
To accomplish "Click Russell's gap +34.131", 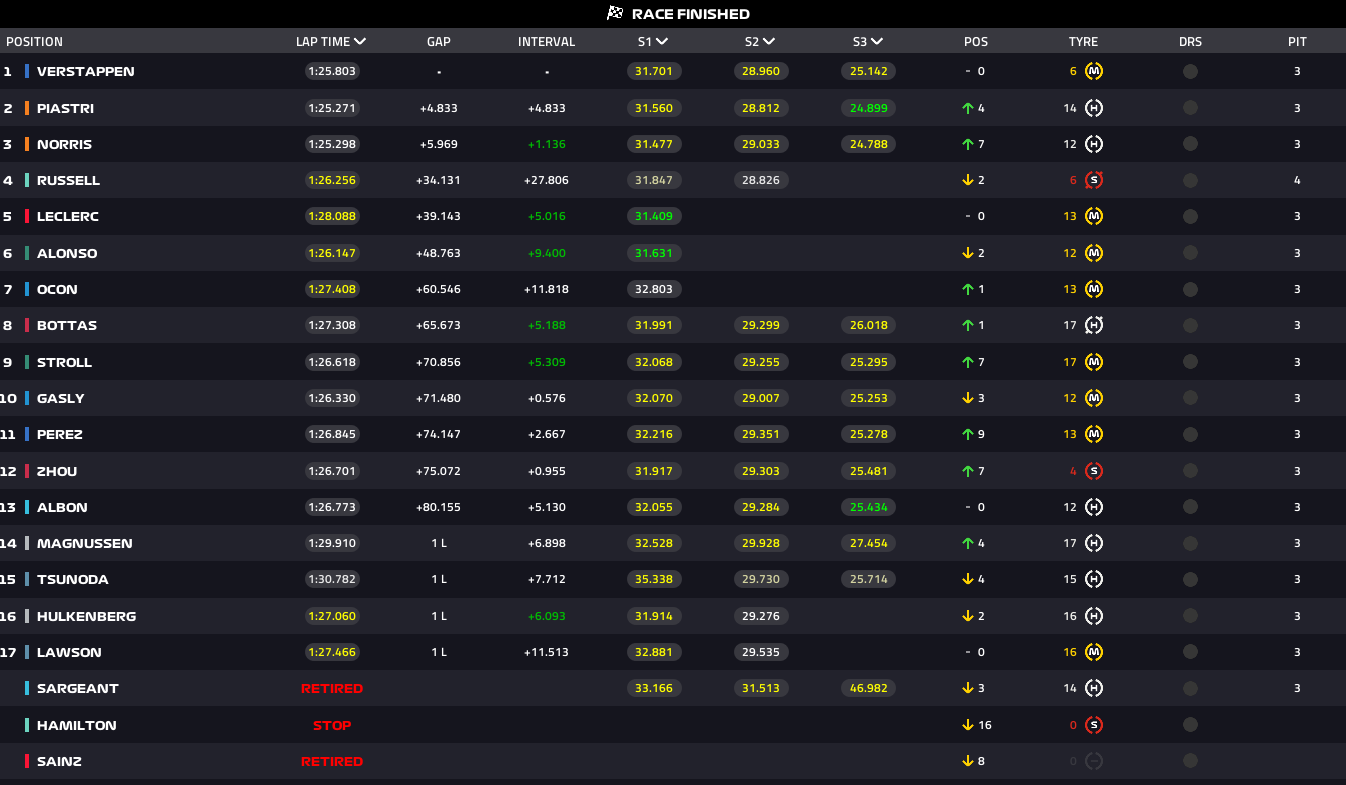I will [439, 181].
